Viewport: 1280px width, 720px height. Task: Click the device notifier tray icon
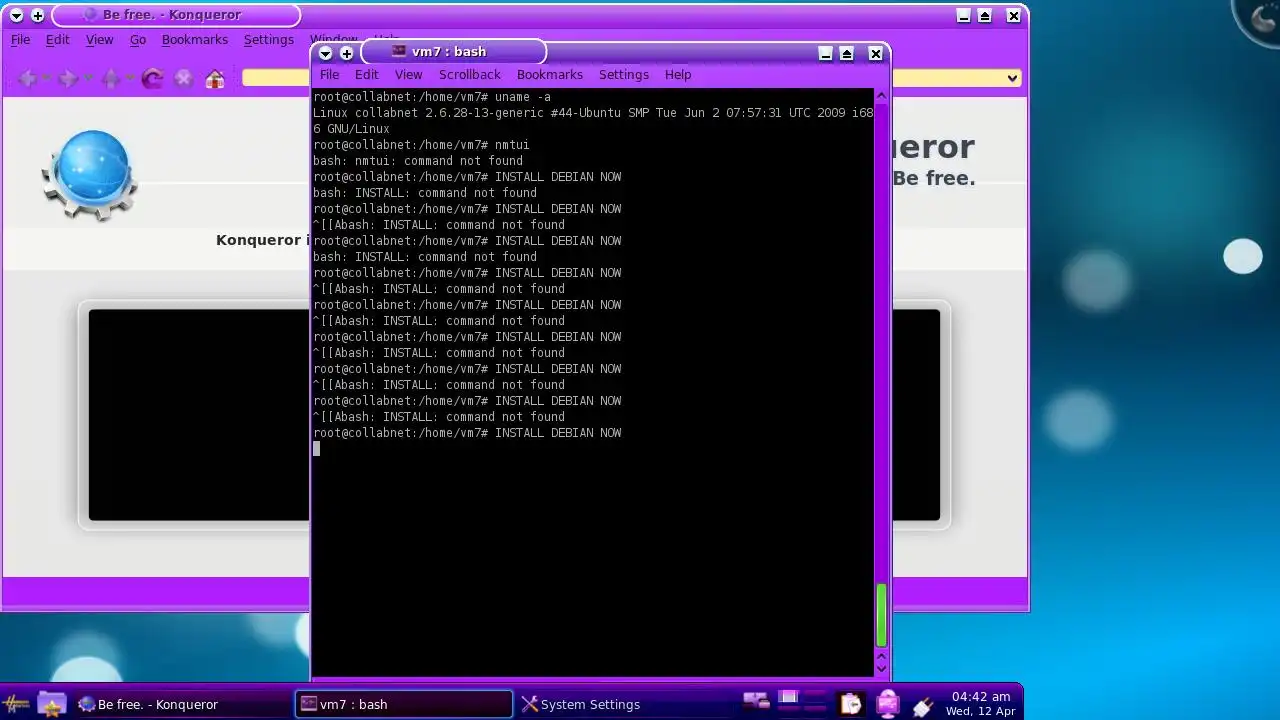click(755, 703)
